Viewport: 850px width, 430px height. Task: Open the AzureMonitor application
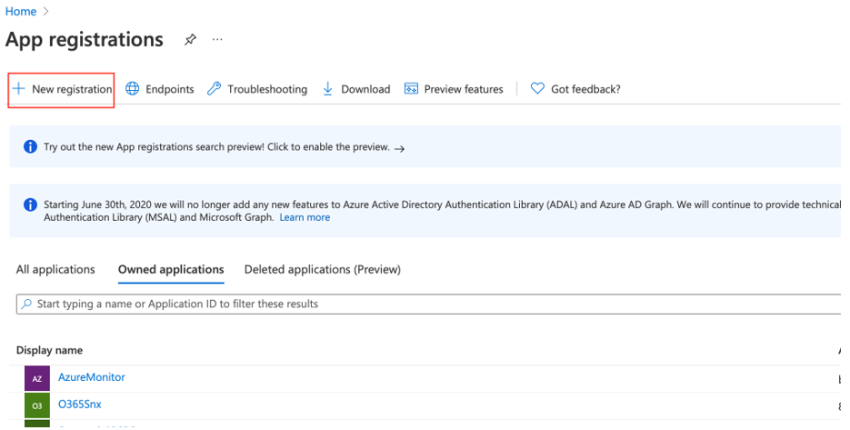pos(91,377)
